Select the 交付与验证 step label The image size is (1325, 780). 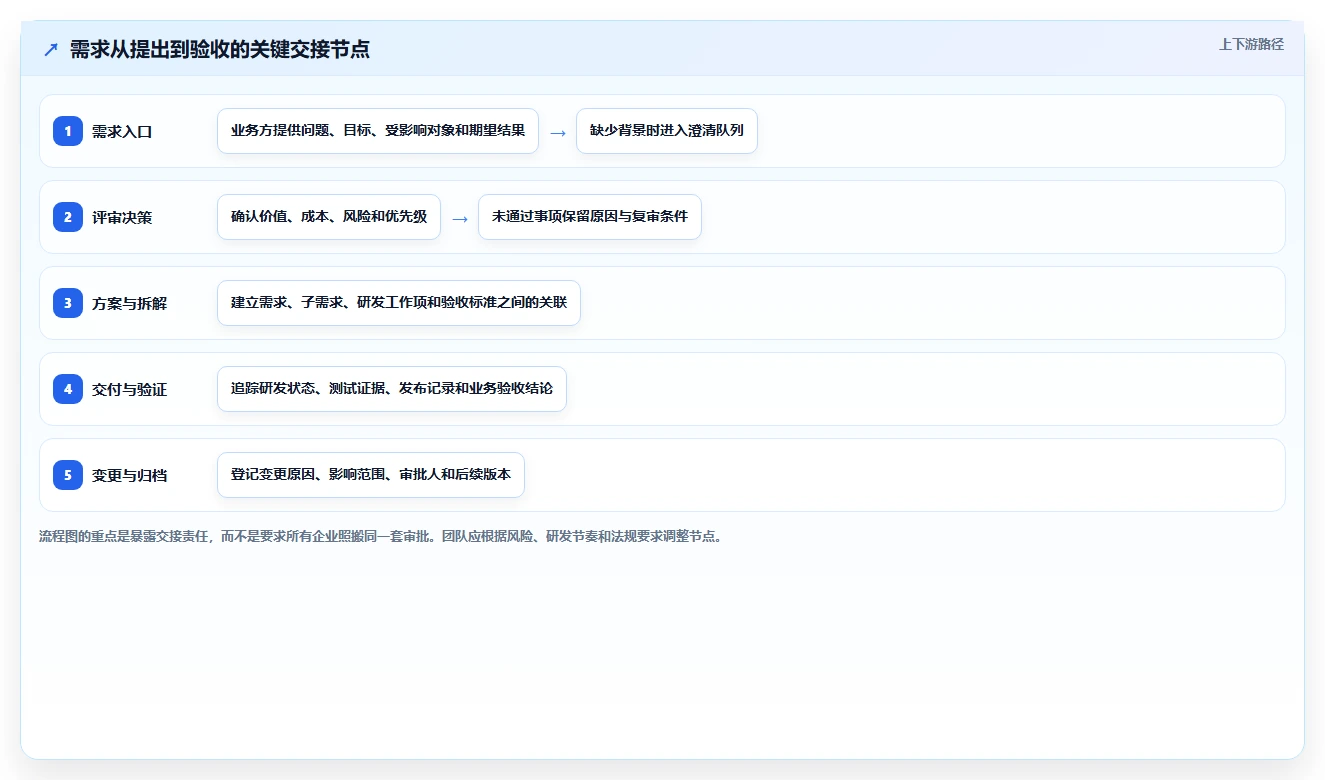point(129,389)
